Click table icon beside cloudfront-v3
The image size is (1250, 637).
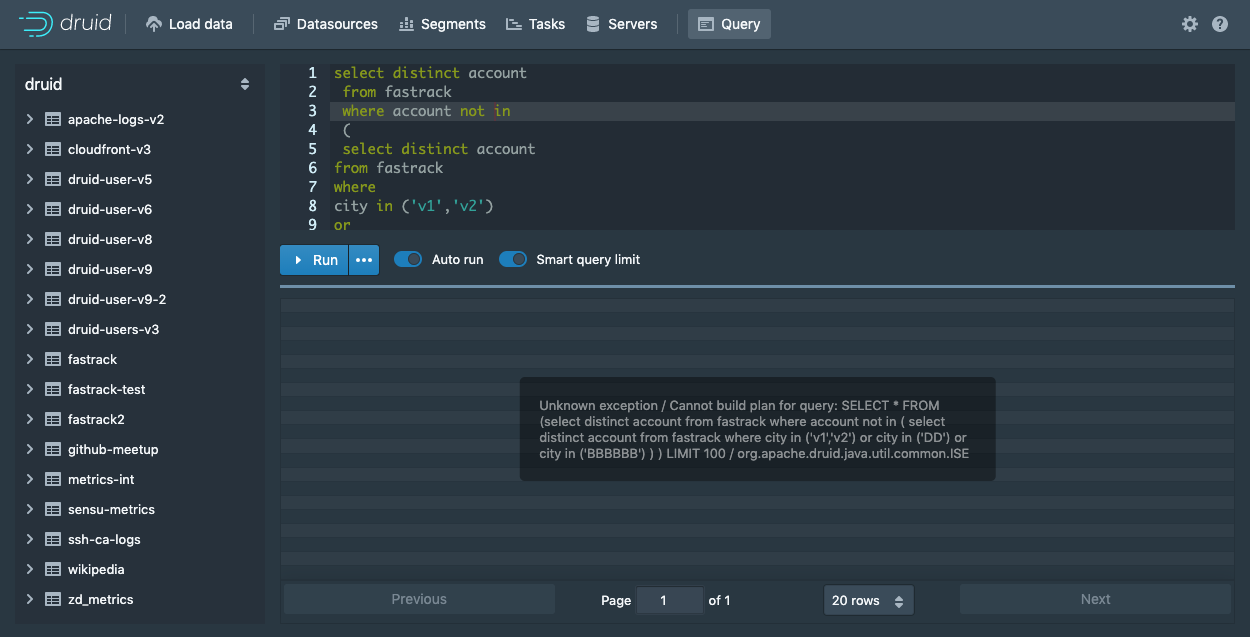coord(53,149)
